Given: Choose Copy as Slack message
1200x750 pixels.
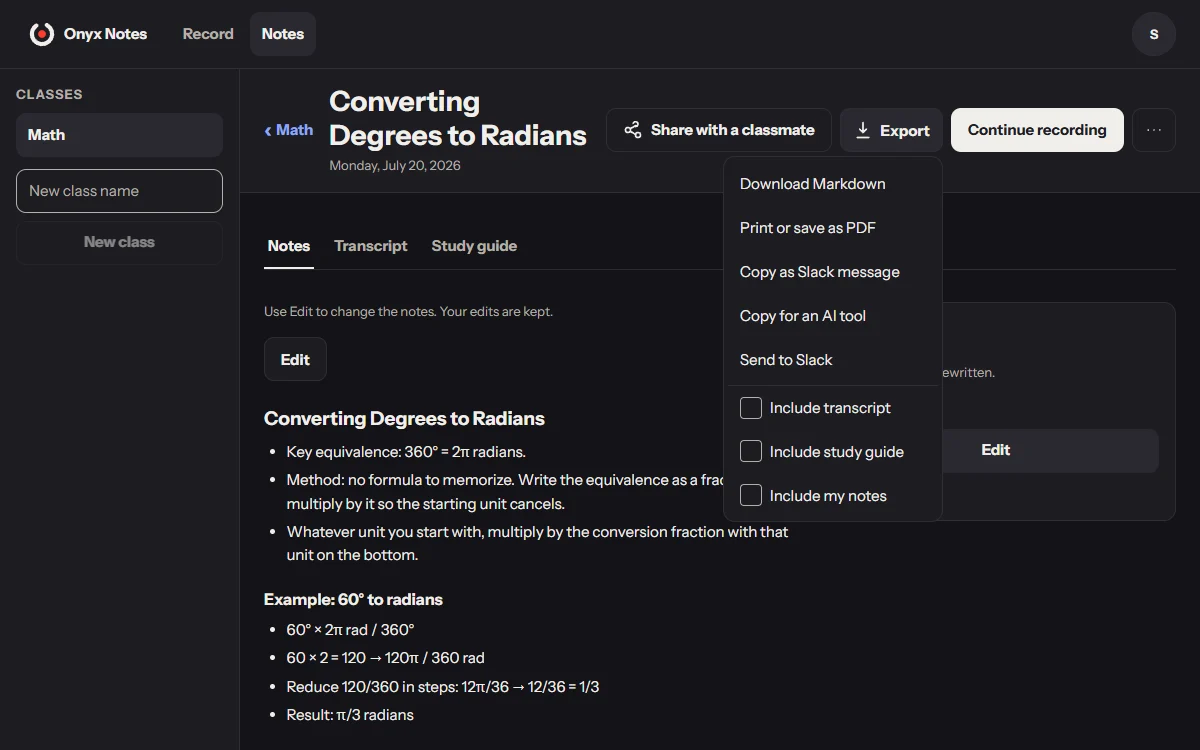Looking at the screenshot, I should pyautogui.click(x=833, y=272).
